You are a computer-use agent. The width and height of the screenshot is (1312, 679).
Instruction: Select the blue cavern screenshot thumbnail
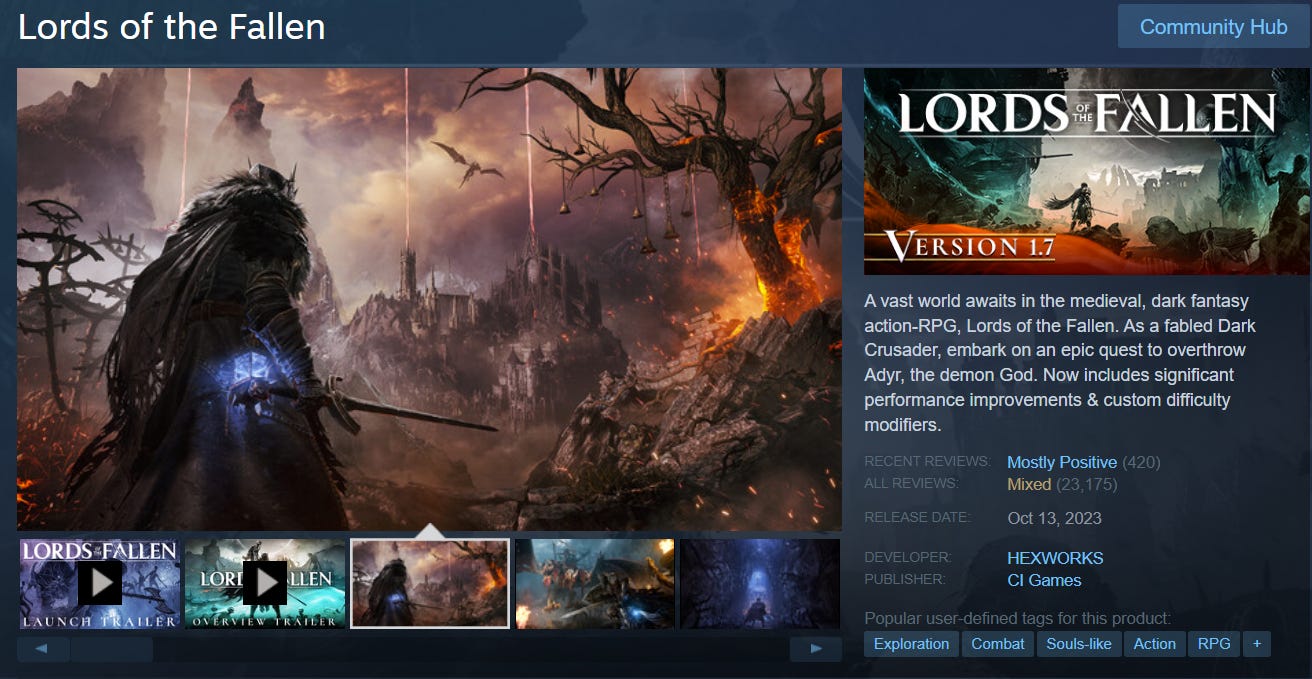(x=760, y=584)
